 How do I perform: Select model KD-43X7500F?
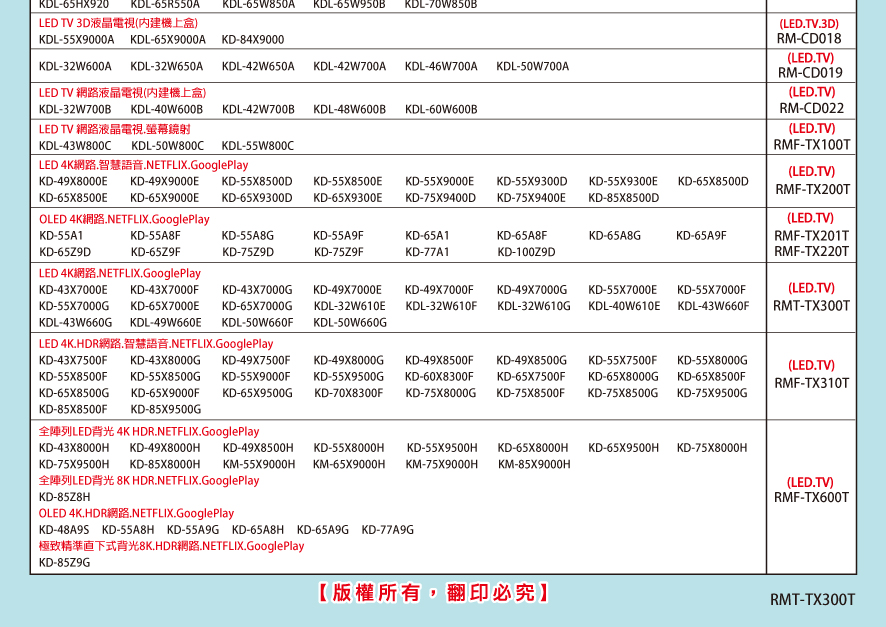point(73,360)
